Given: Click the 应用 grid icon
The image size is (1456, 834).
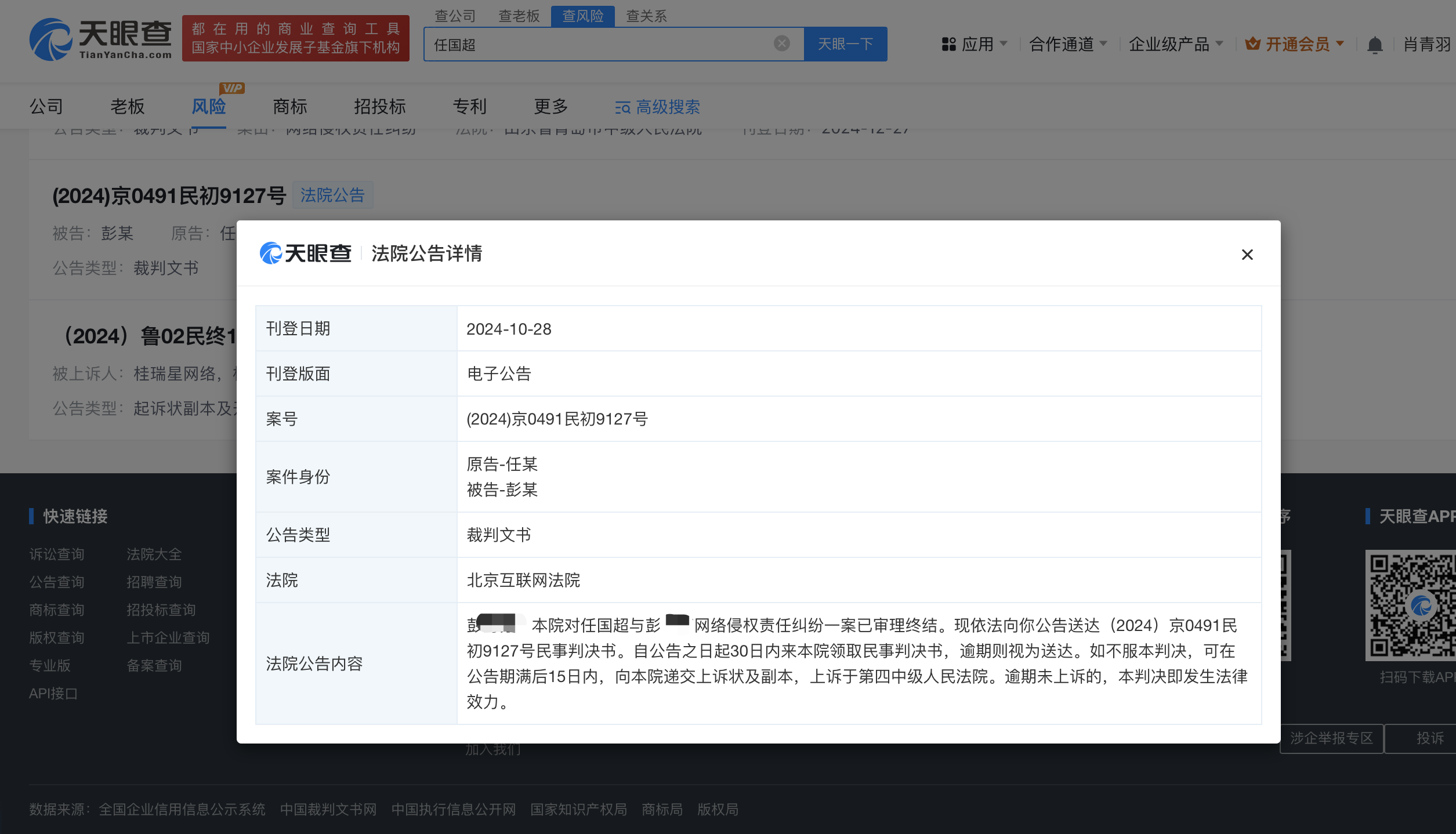Looking at the screenshot, I should (948, 44).
